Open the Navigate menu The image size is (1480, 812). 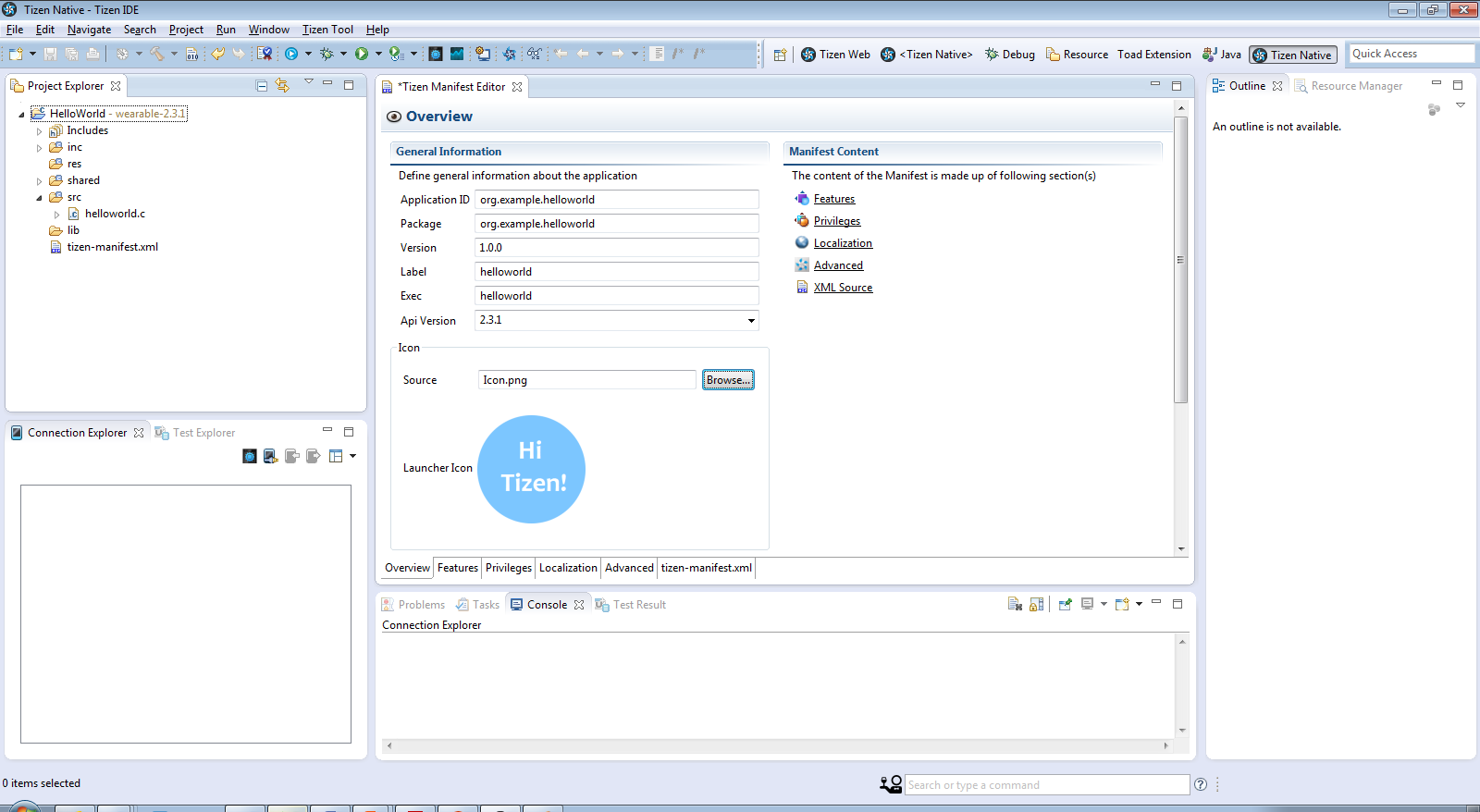point(89,30)
